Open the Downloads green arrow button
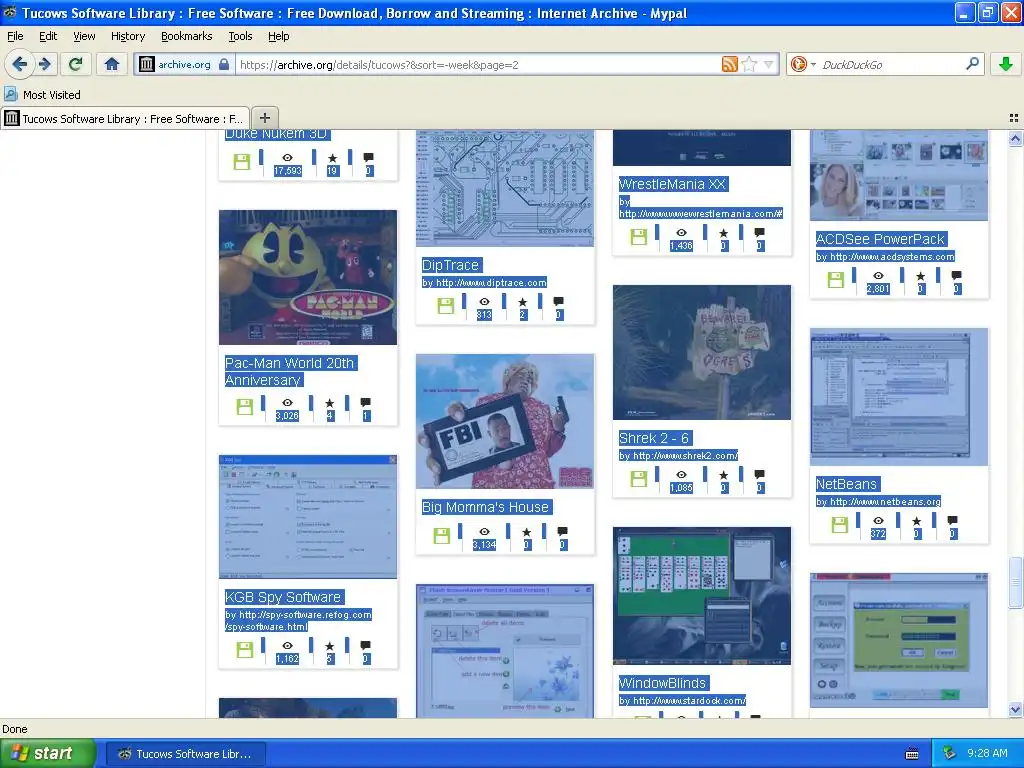Image resolution: width=1024 pixels, height=768 pixels. (x=1006, y=64)
